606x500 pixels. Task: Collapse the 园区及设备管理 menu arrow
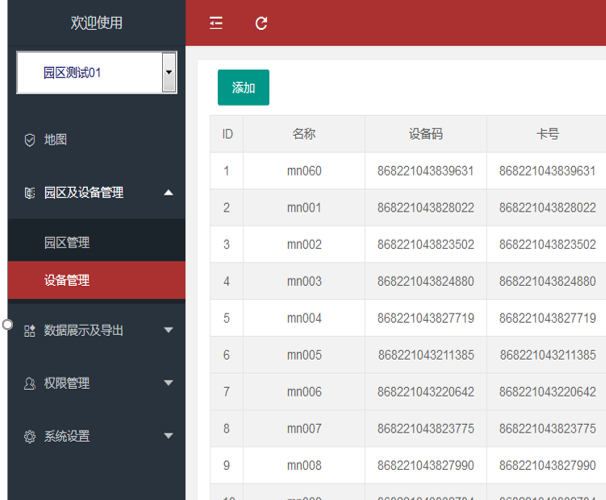(168, 193)
